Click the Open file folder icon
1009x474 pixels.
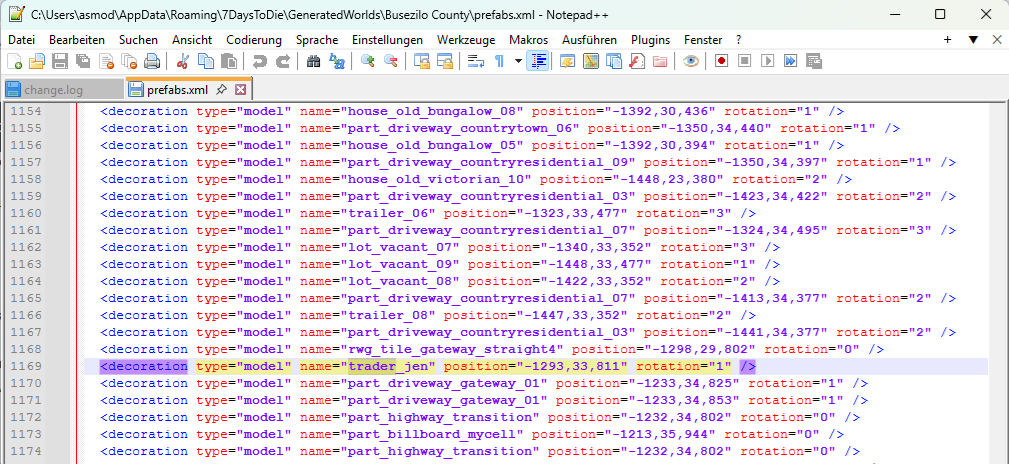[37, 61]
